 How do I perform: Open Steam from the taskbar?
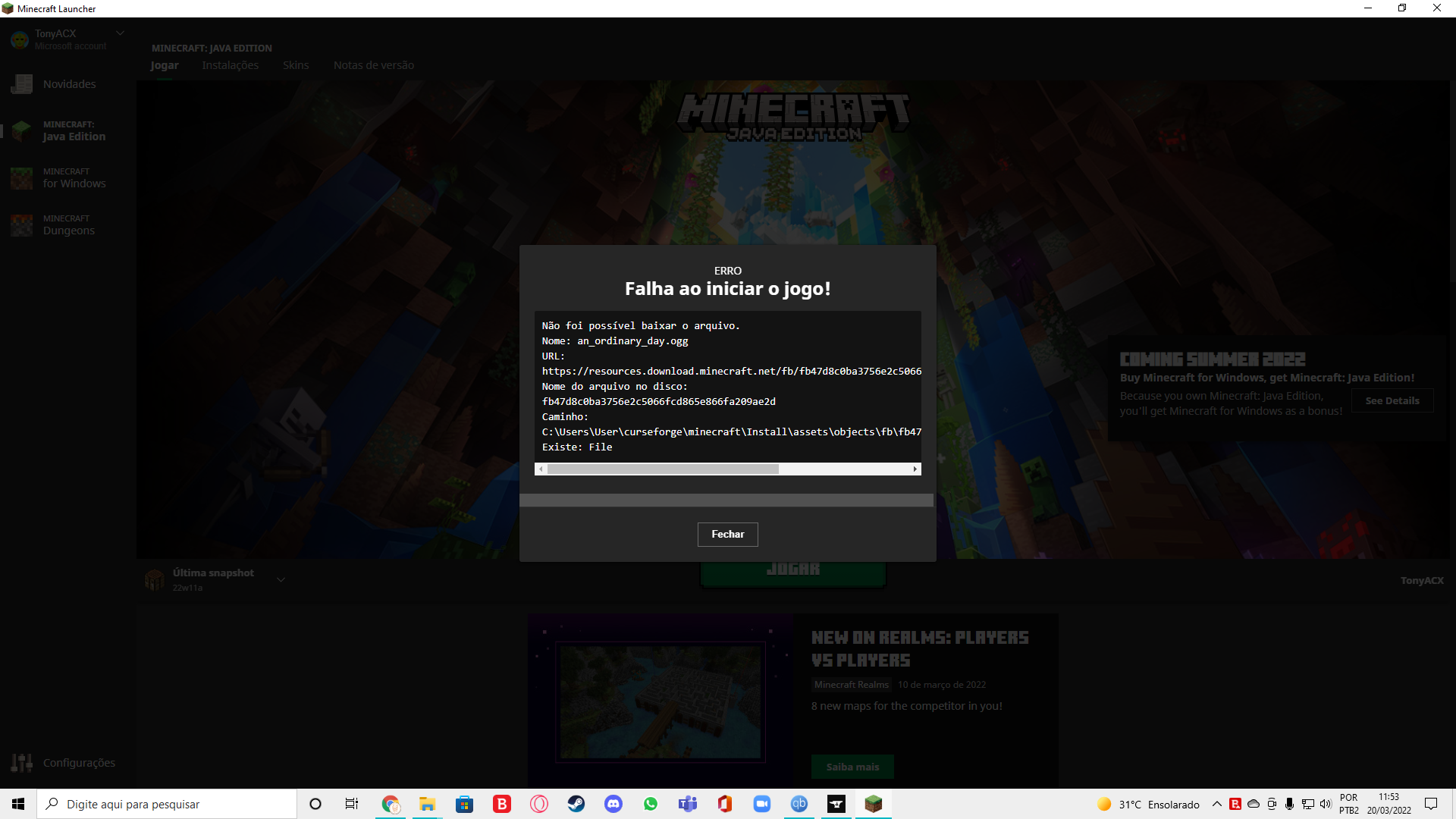(576, 804)
